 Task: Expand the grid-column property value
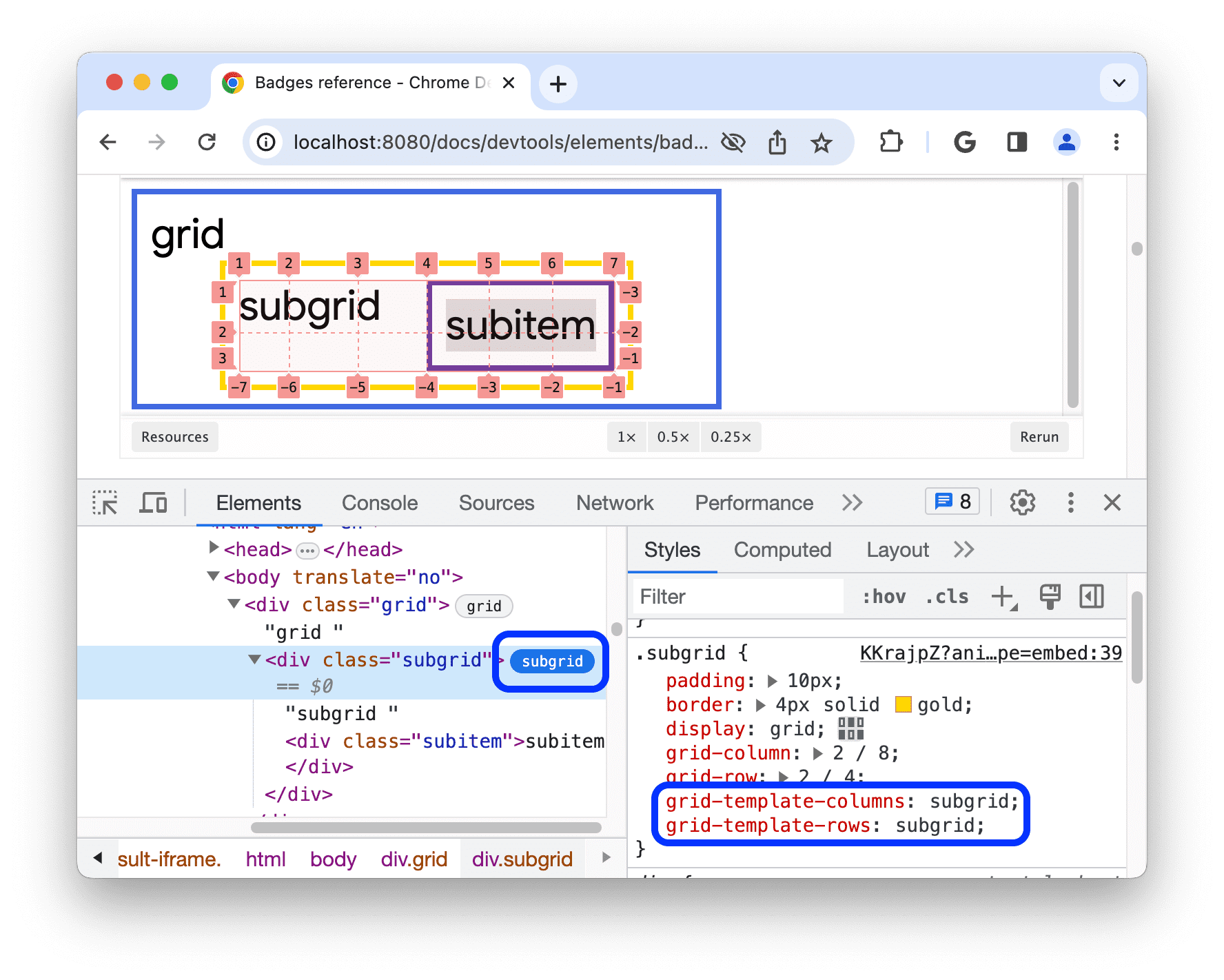point(817,753)
